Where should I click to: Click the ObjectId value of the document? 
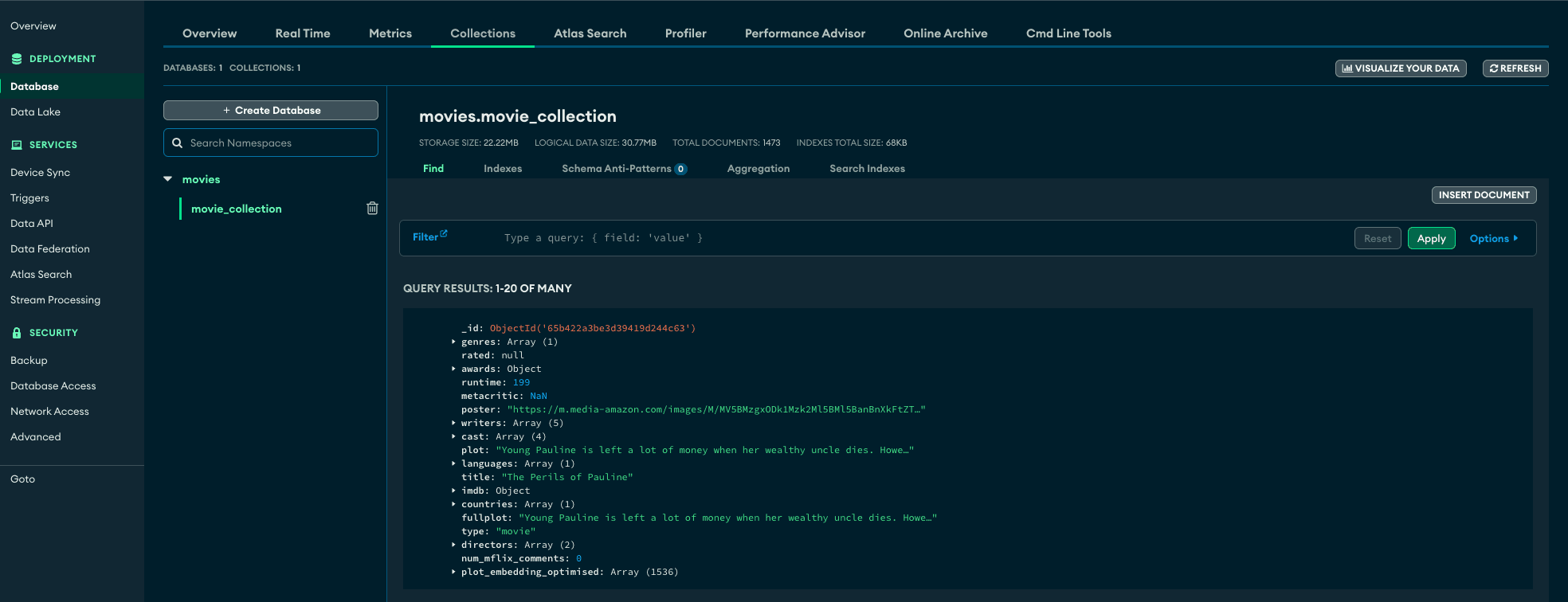point(593,328)
